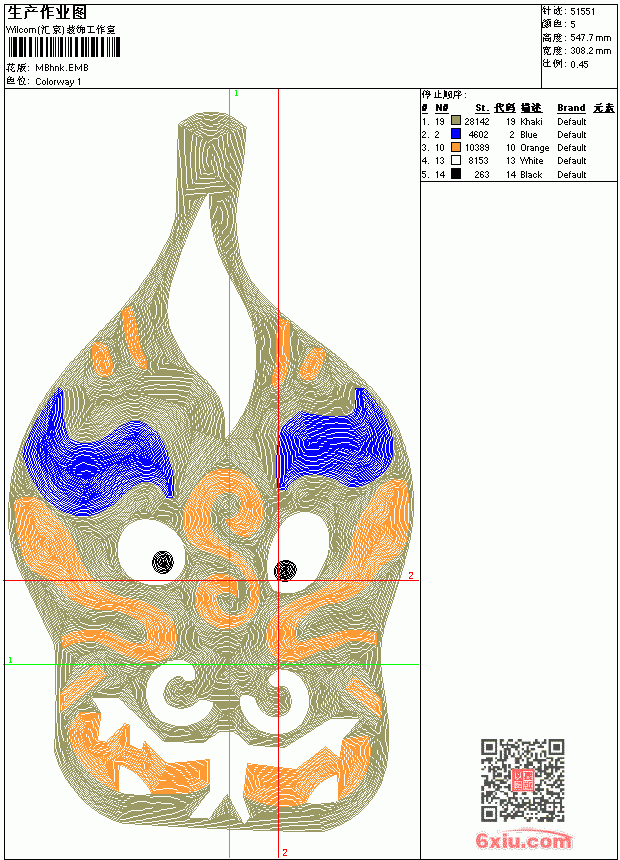This screenshot has width=620, height=860.
Task: Click the QR code image
Action: 522,779
